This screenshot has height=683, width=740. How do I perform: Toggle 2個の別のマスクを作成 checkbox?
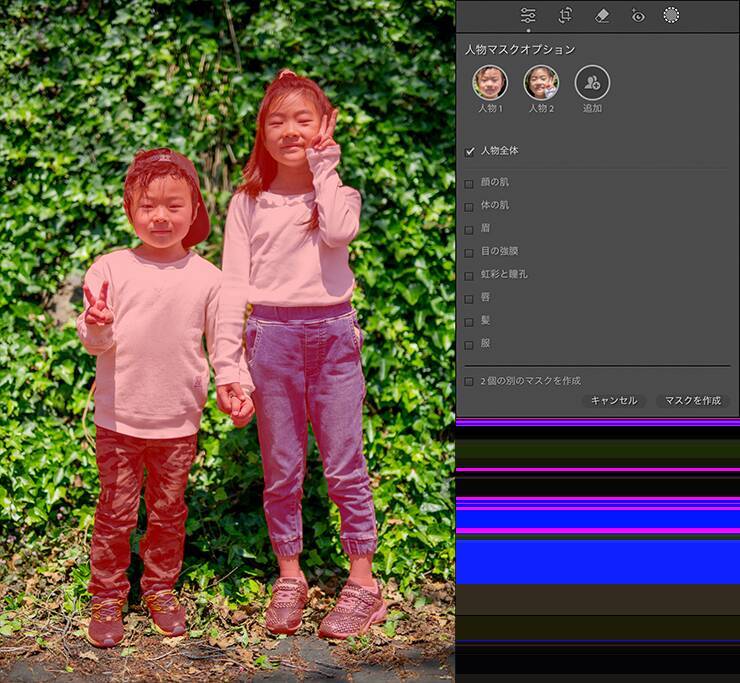(x=469, y=381)
